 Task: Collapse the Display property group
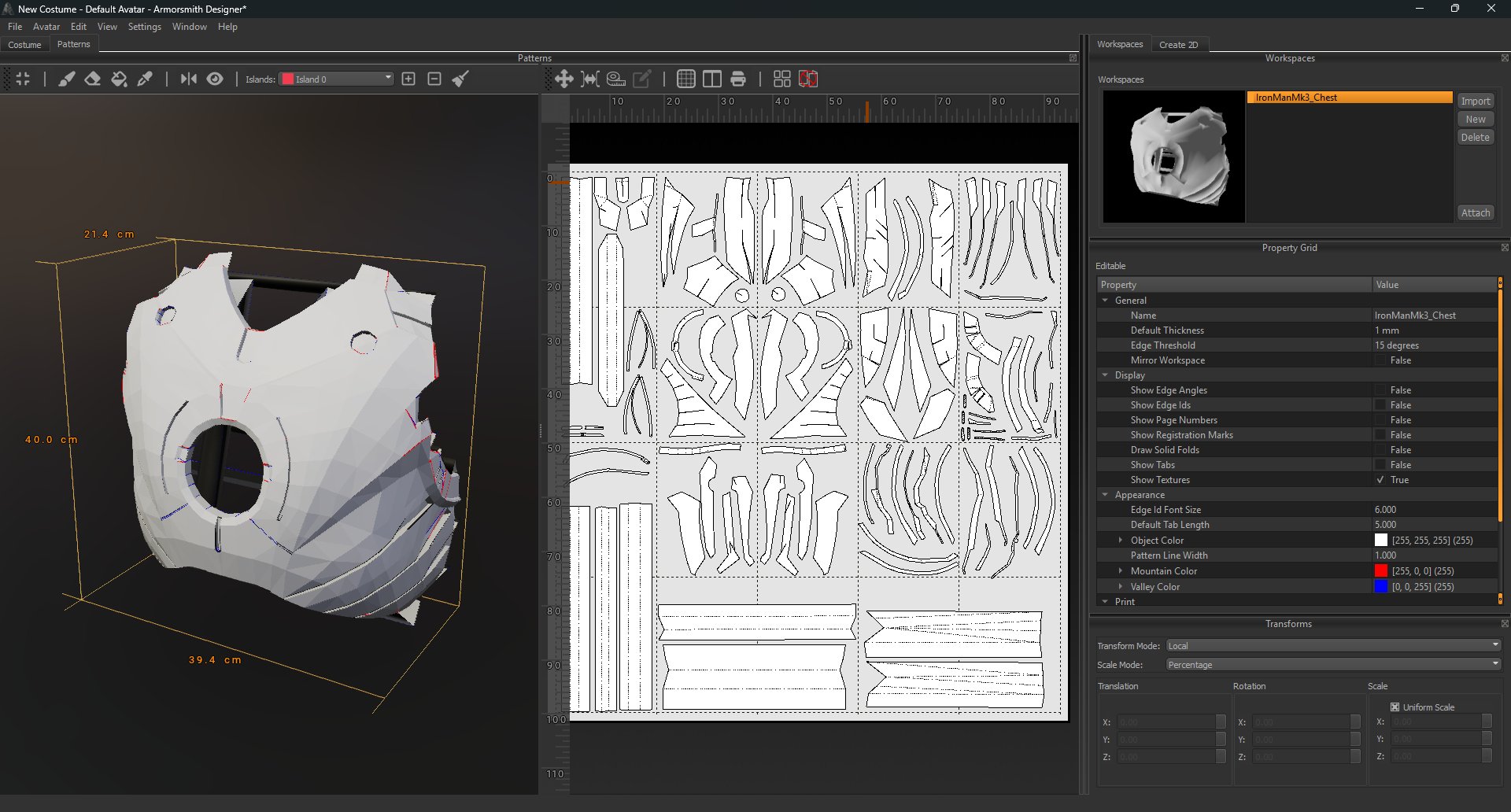(1105, 375)
